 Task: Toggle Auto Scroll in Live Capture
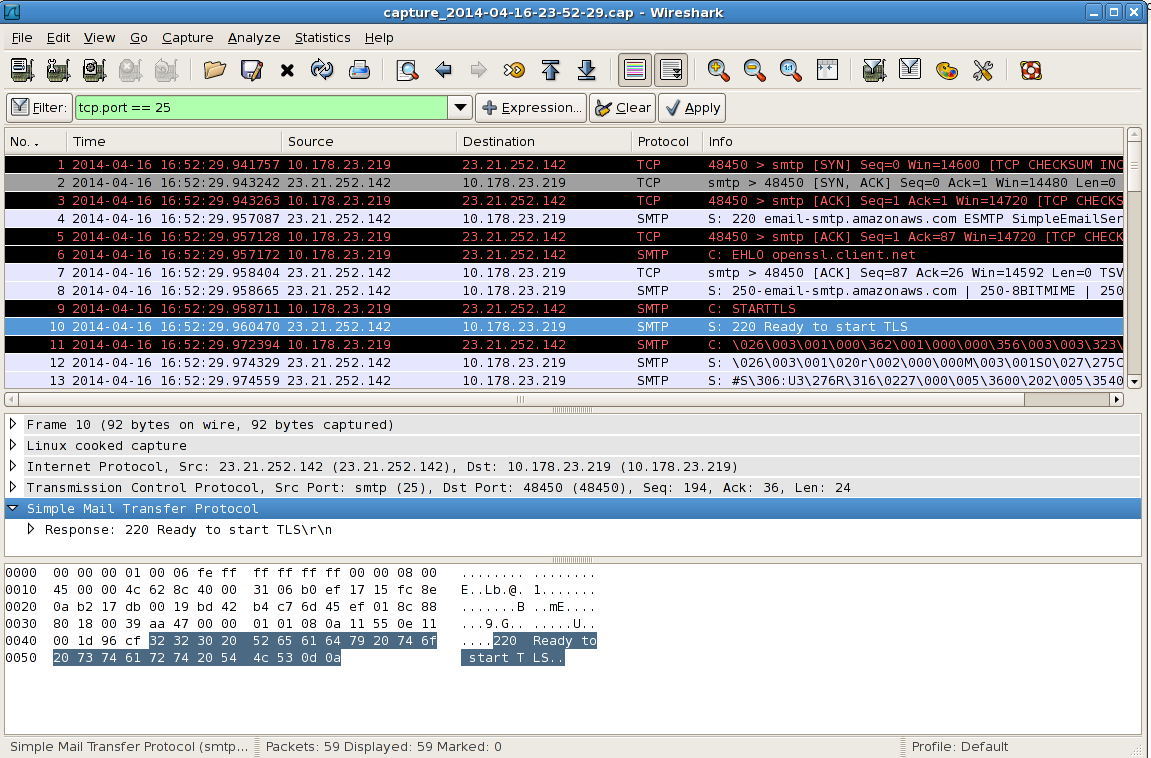coord(671,70)
